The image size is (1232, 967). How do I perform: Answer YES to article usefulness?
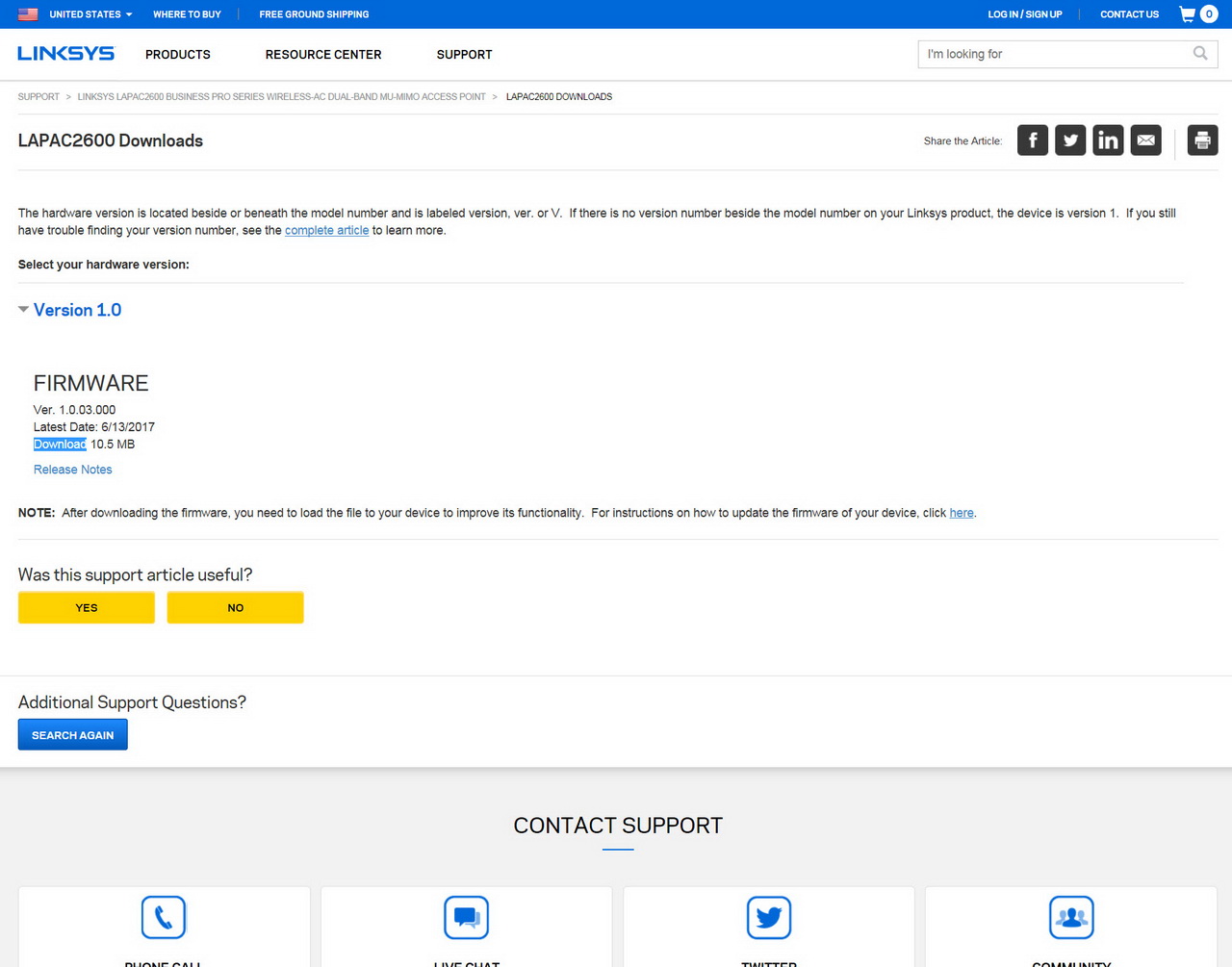(x=87, y=607)
